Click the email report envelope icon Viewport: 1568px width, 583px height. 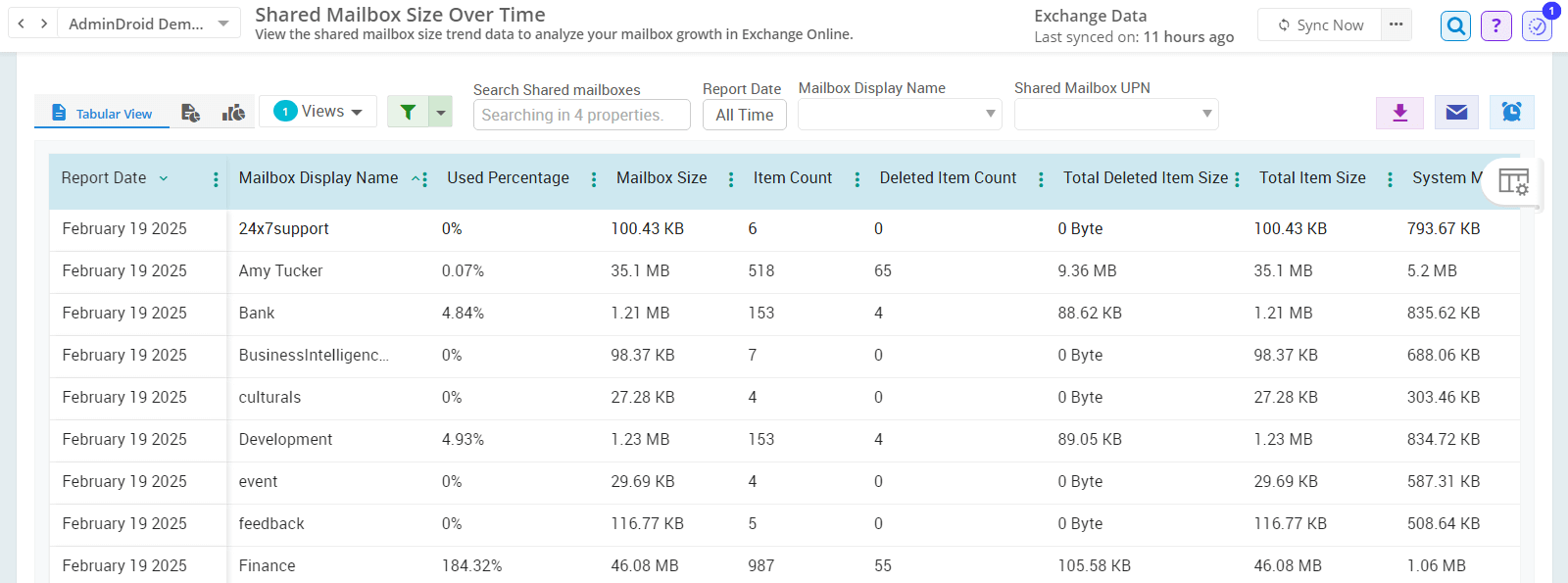[1456, 113]
